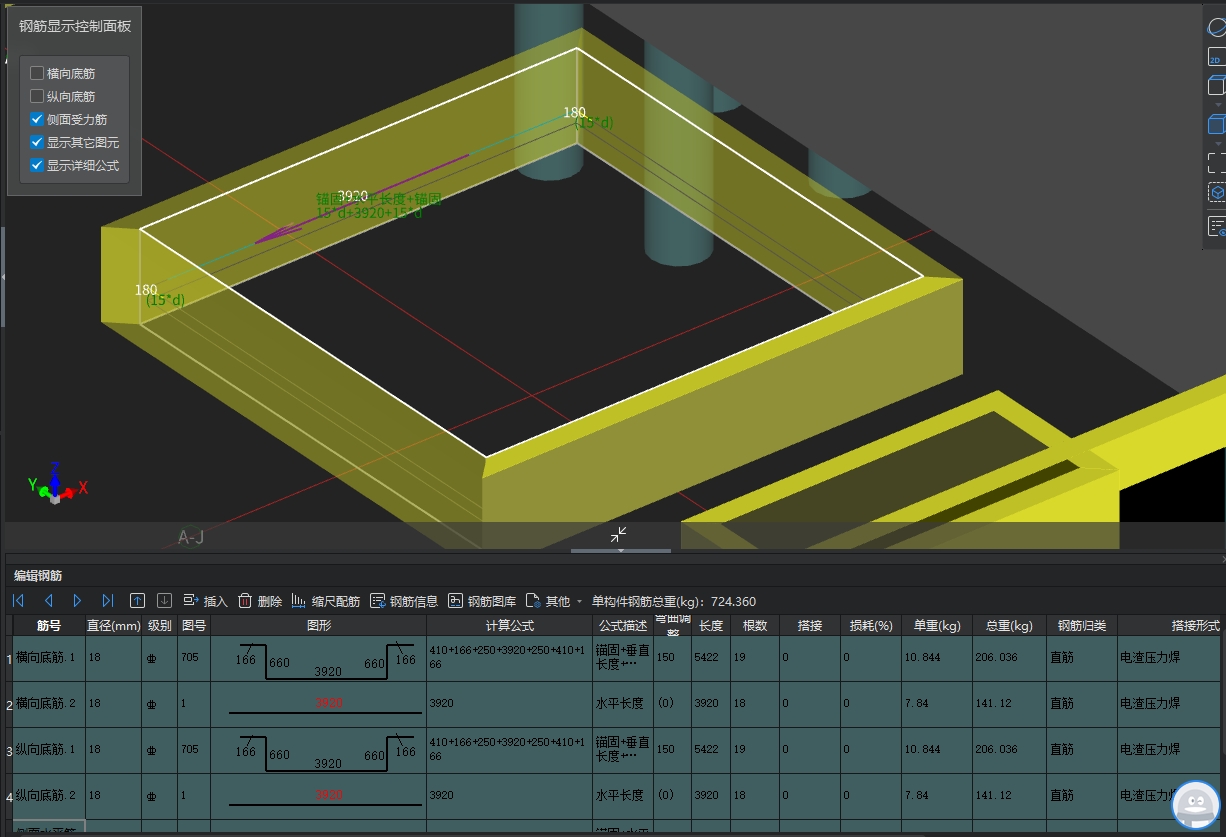The width and height of the screenshot is (1226, 837).
Task: Click the row number 2 header
Action: click(x=9, y=704)
